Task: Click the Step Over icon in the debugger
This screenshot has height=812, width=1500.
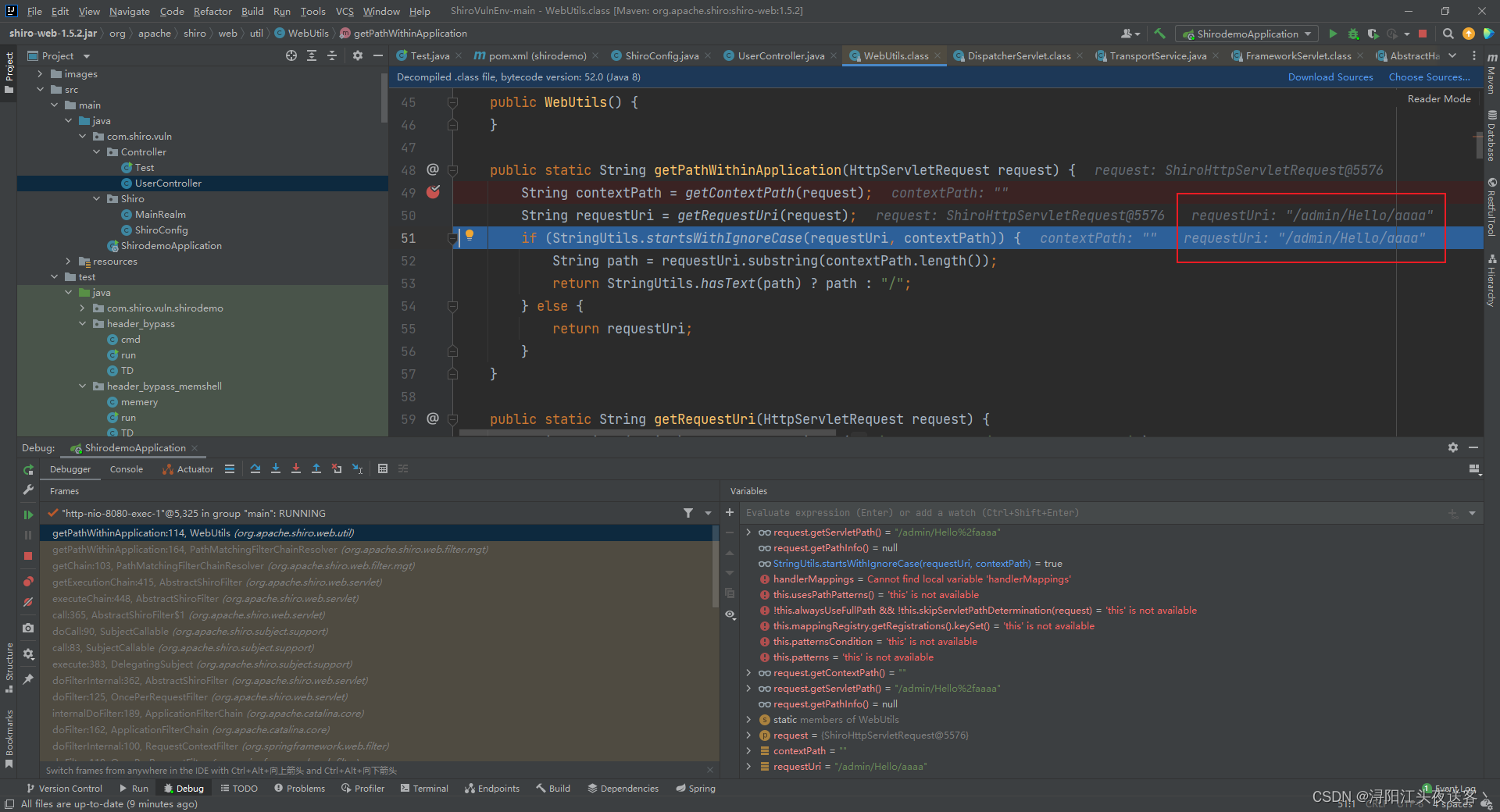Action: (255, 468)
